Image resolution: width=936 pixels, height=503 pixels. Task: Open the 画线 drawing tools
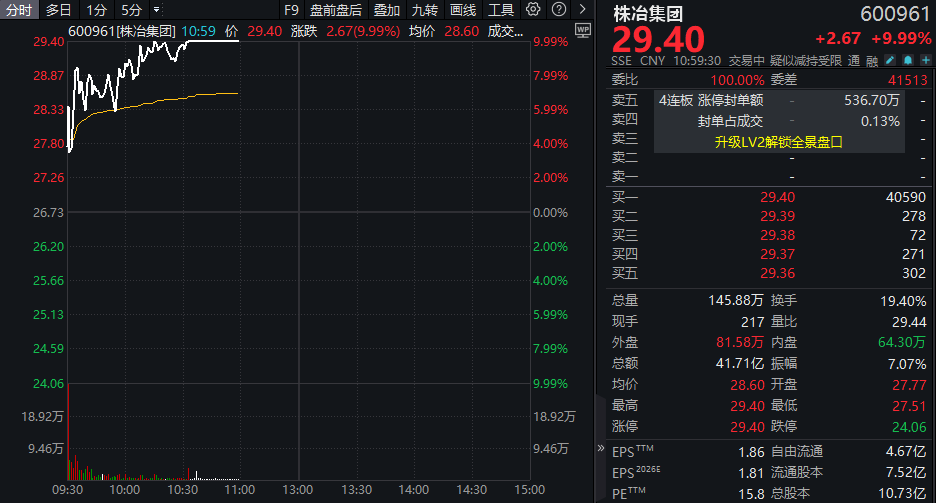coord(463,10)
